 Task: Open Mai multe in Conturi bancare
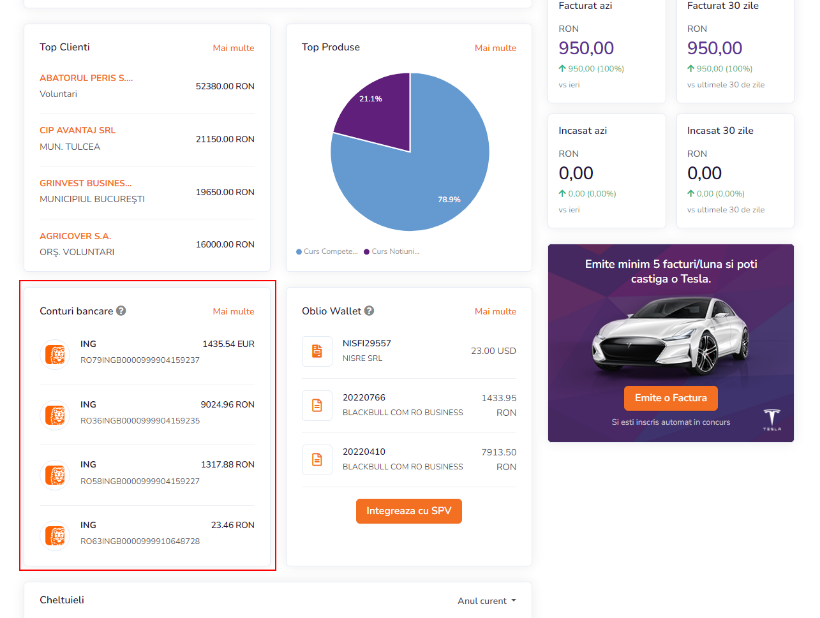(x=233, y=311)
